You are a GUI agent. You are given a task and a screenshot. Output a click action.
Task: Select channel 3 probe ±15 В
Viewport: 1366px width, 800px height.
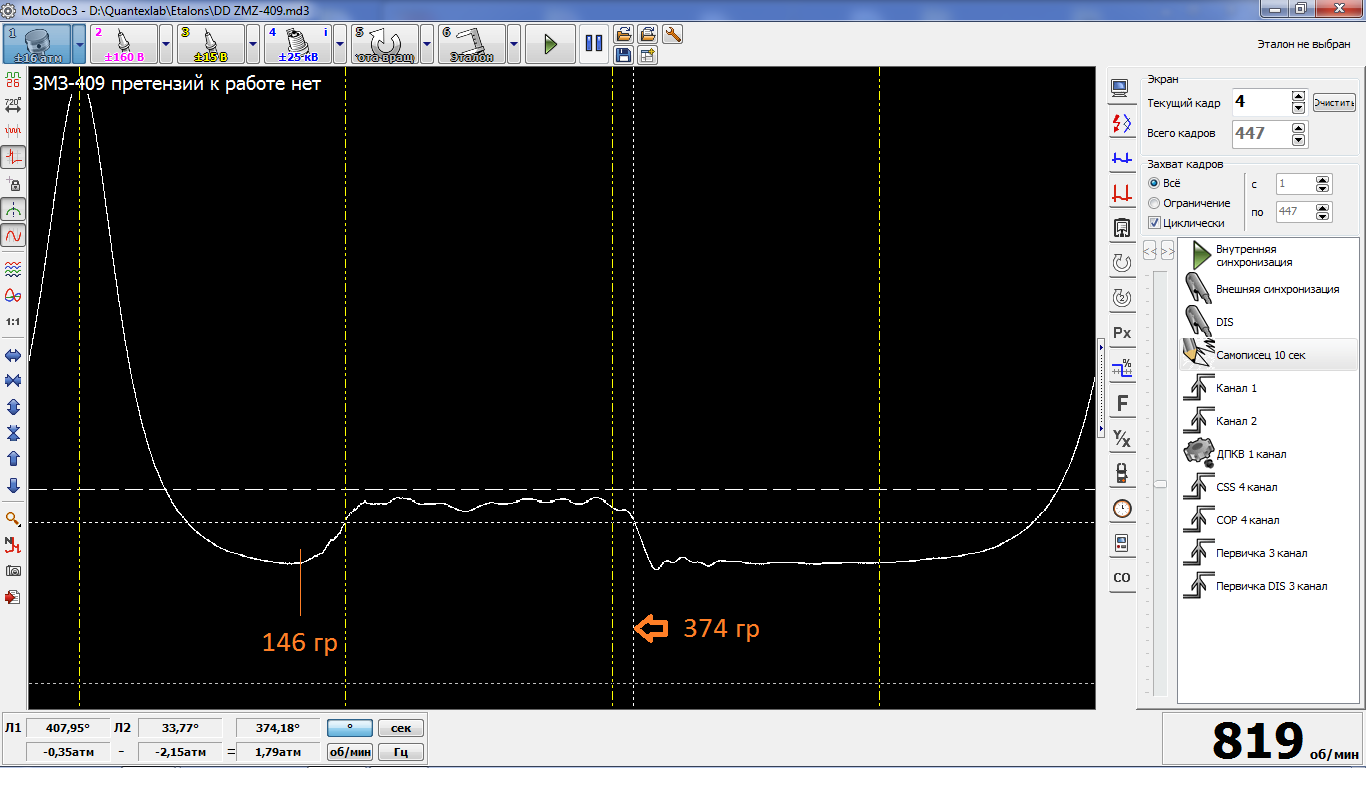tap(211, 44)
